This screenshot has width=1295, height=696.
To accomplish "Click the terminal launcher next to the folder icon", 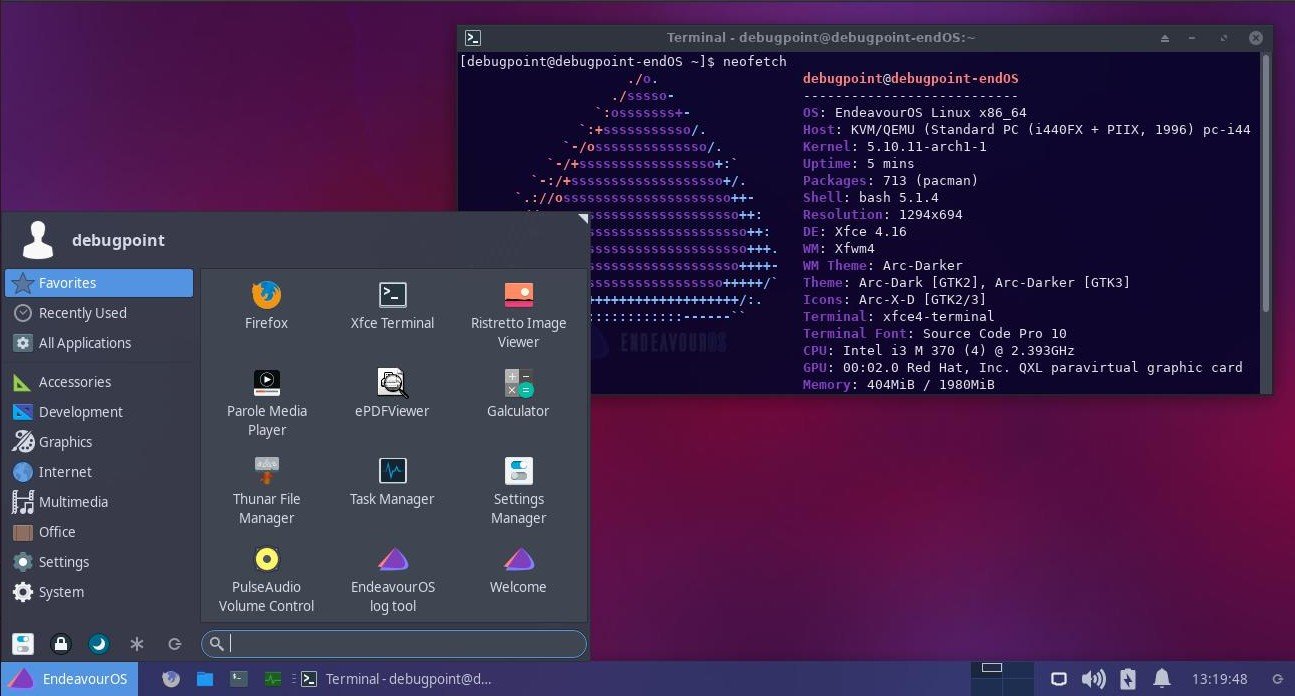I will point(238,678).
